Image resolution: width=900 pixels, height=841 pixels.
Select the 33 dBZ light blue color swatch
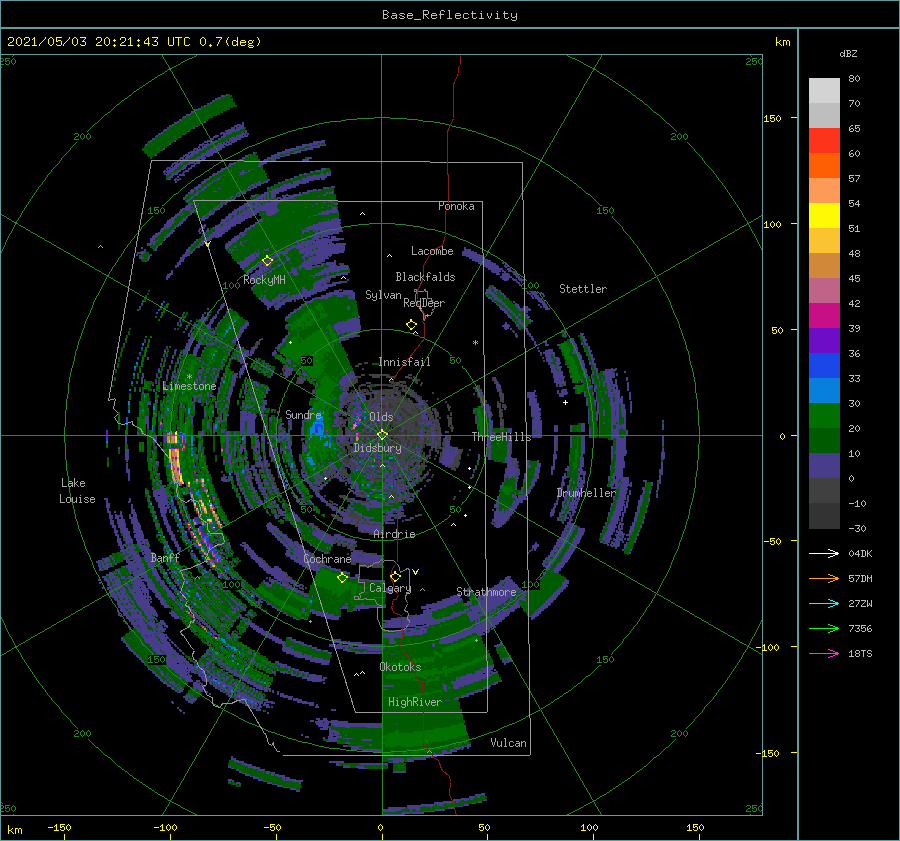click(x=824, y=390)
